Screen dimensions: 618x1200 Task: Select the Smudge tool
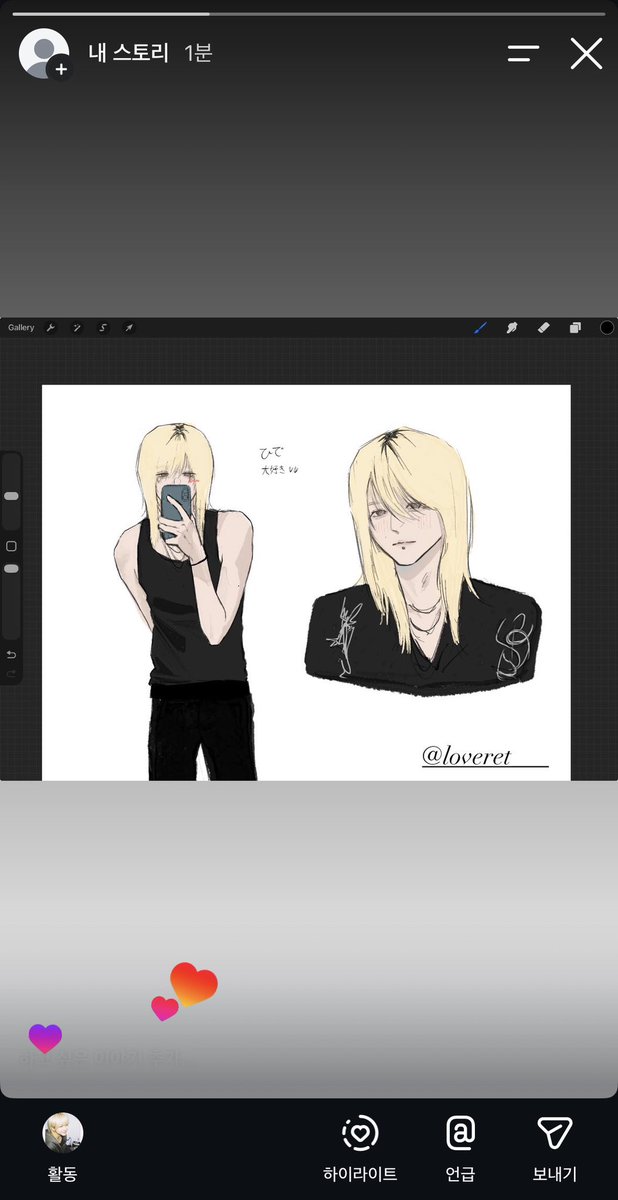pyautogui.click(x=511, y=327)
